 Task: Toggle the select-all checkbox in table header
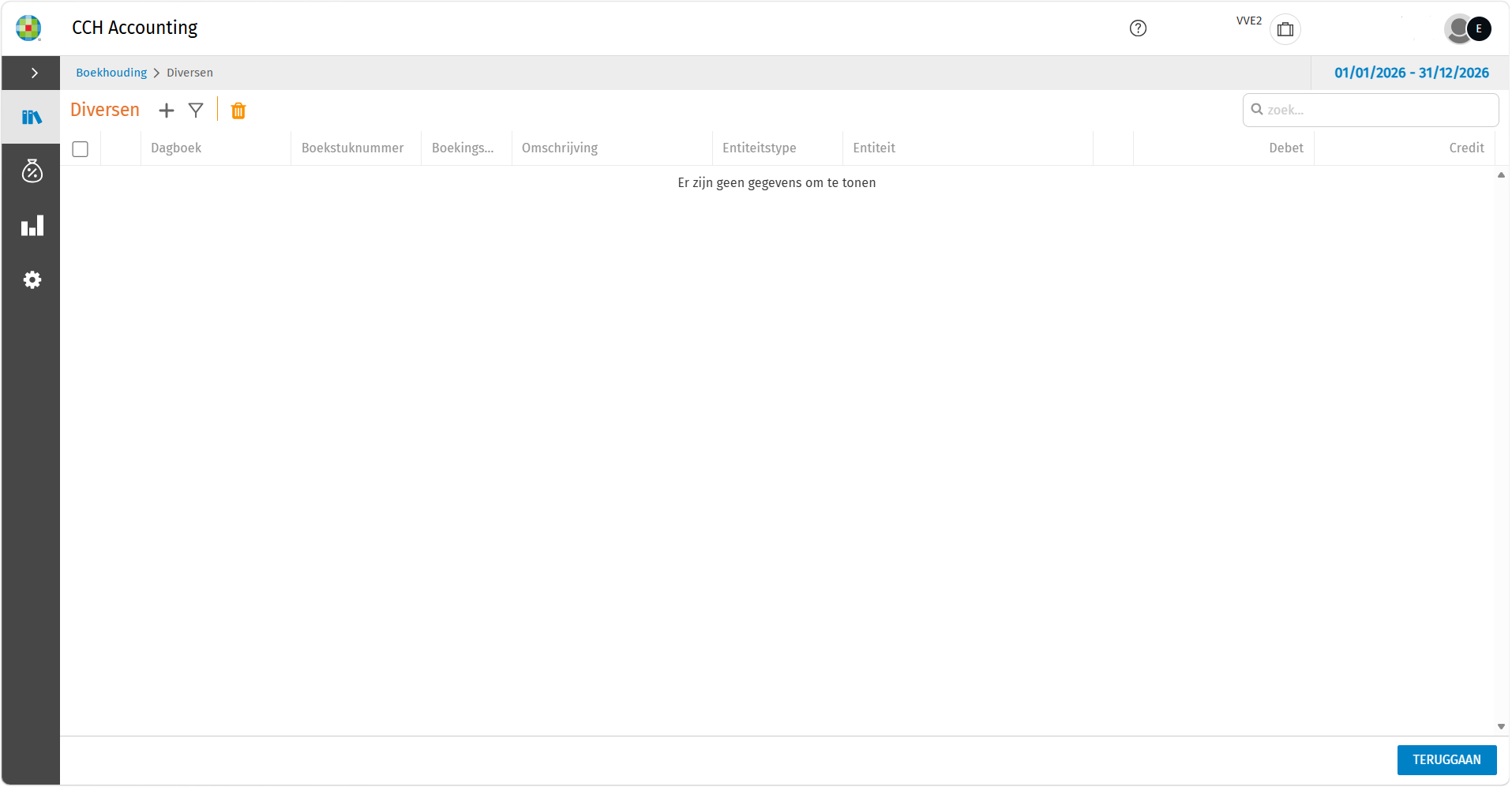pos(80,148)
